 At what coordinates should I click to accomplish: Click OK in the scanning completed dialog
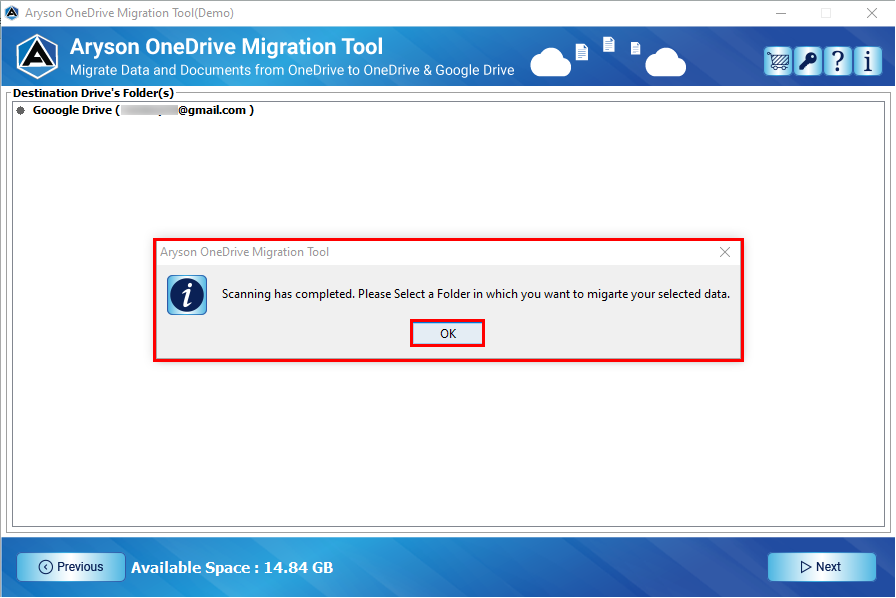pyautogui.click(x=447, y=333)
